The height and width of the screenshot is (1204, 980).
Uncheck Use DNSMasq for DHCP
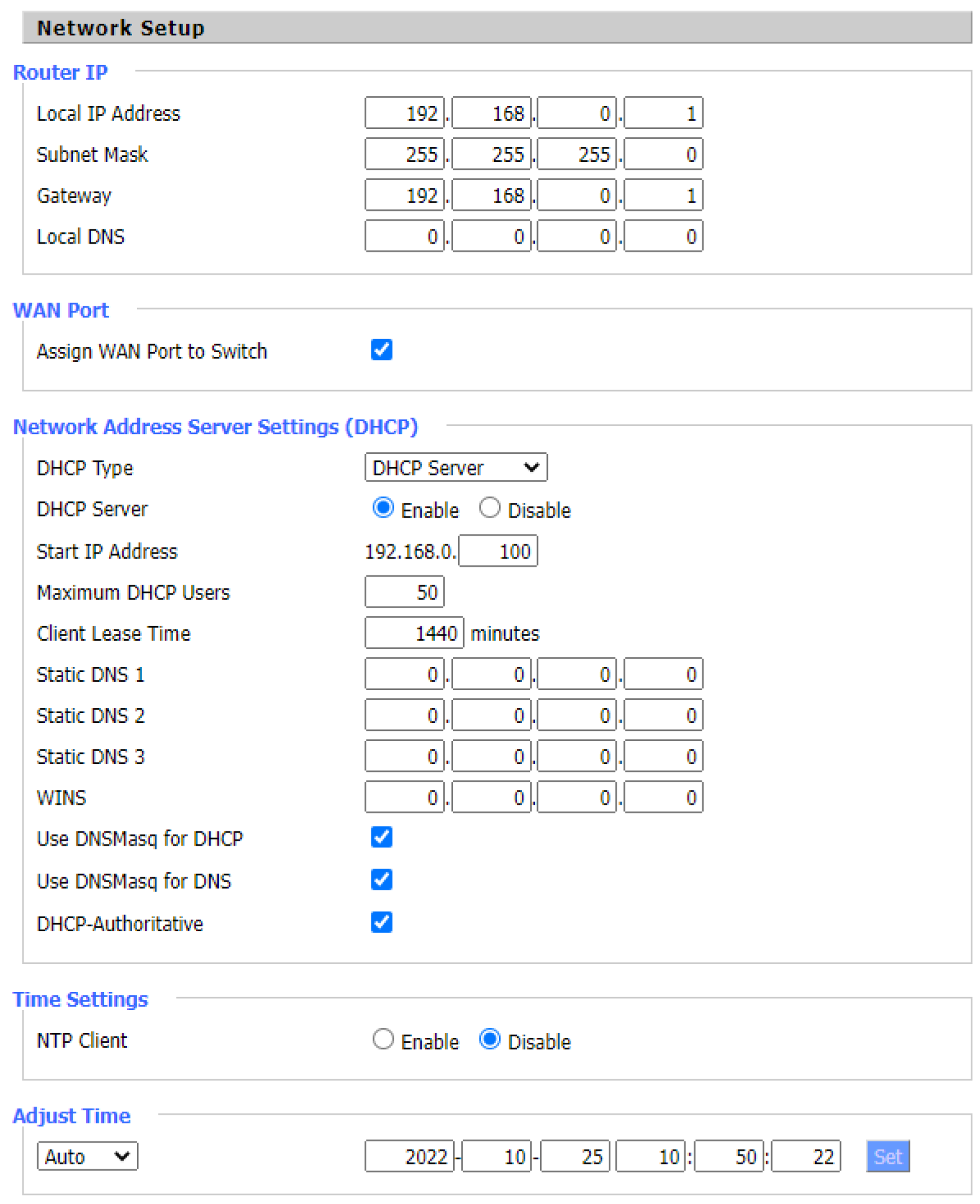coord(381,838)
